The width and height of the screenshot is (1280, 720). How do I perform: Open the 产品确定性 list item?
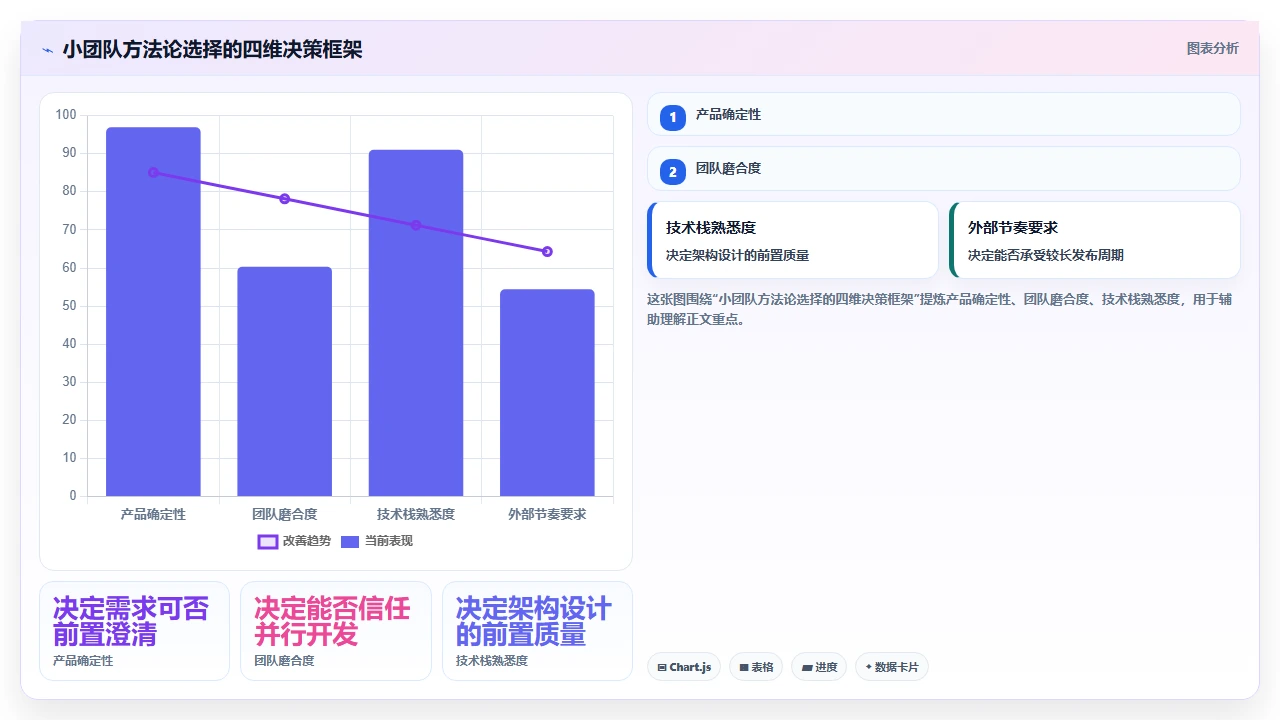click(944, 114)
